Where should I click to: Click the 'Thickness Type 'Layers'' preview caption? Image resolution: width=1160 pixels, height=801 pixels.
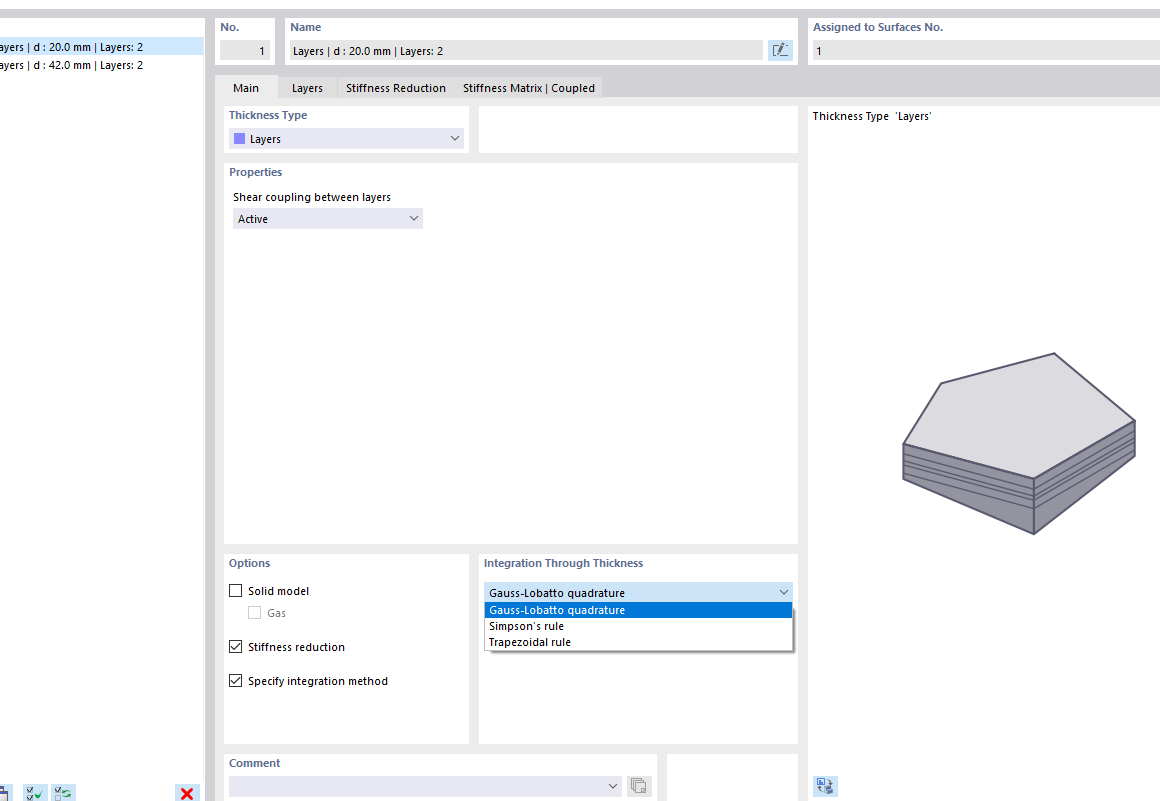click(x=871, y=116)
